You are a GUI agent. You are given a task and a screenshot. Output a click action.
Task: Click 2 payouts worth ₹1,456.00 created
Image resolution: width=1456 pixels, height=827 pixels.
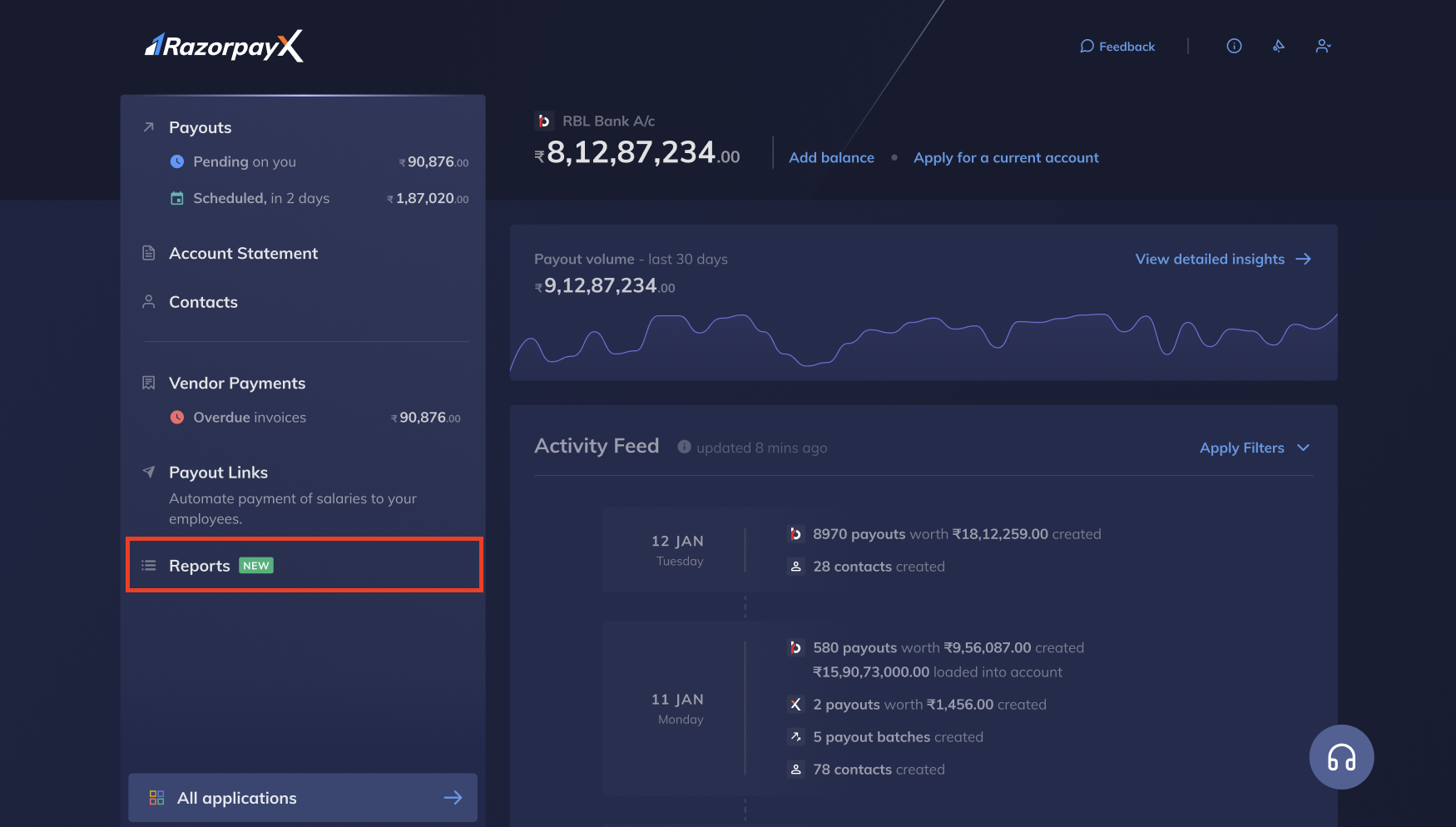click(x=929, y=705)
